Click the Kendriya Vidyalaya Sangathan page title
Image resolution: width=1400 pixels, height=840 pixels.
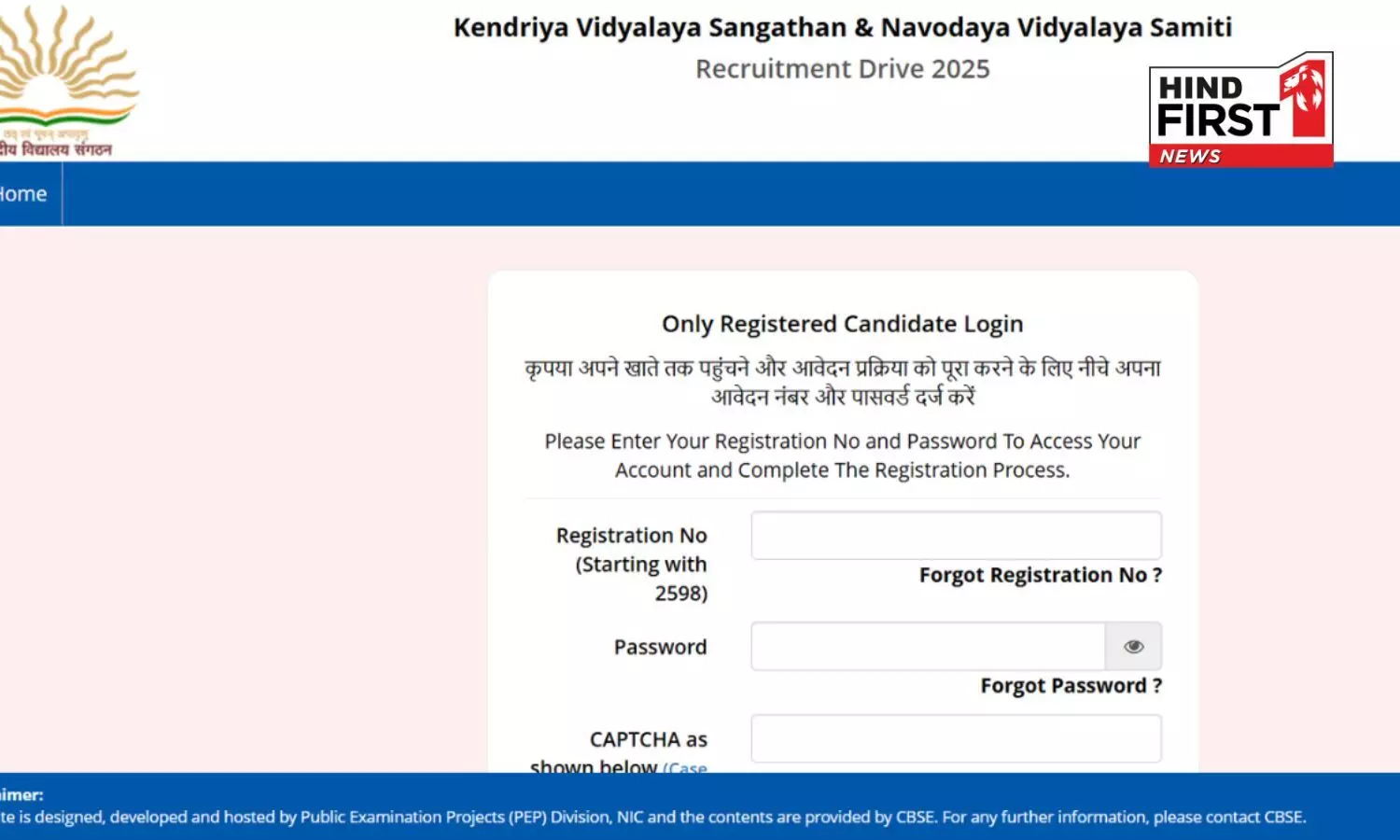coord(842,27)
